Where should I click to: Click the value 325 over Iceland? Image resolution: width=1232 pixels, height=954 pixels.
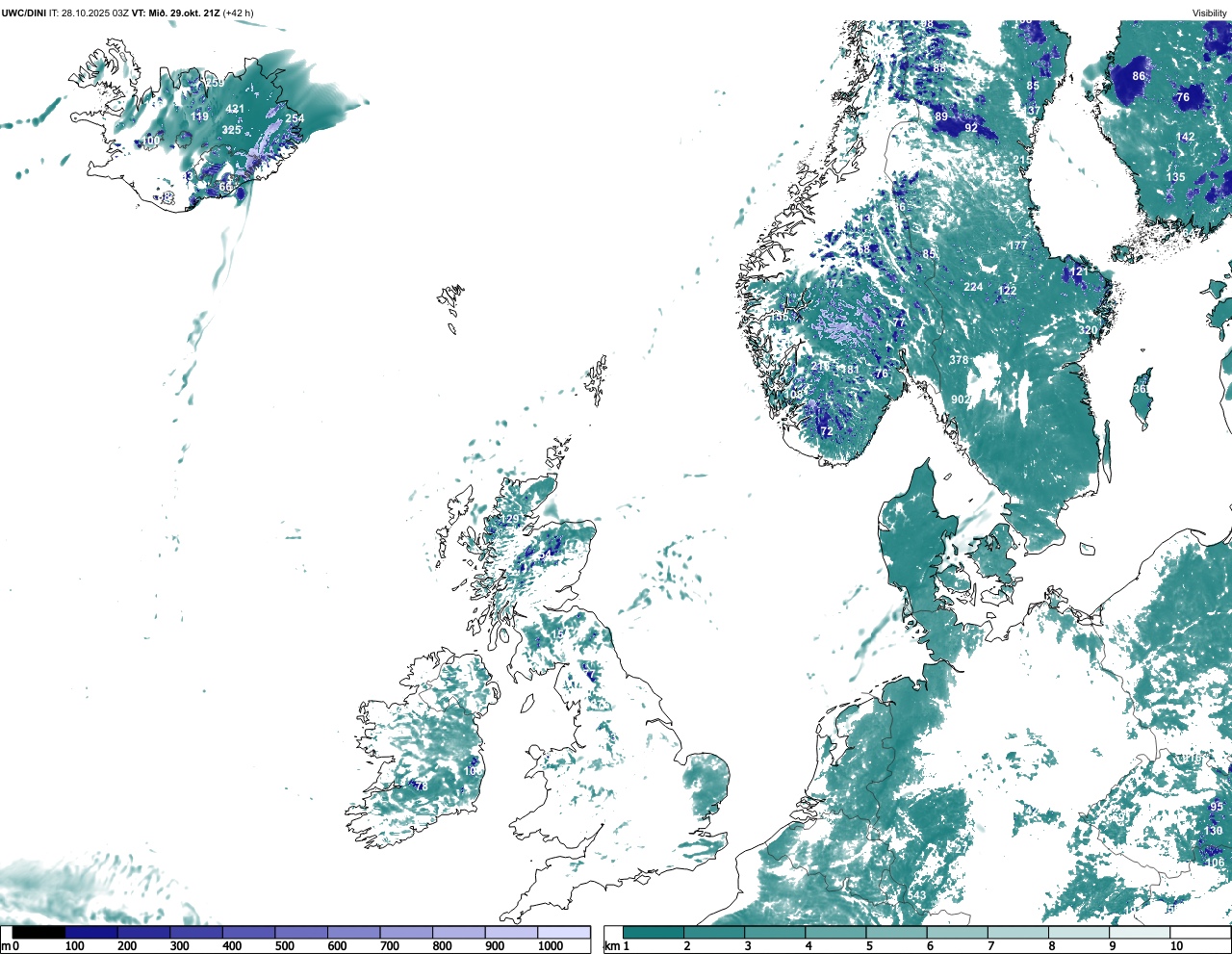tap(232, 130)
